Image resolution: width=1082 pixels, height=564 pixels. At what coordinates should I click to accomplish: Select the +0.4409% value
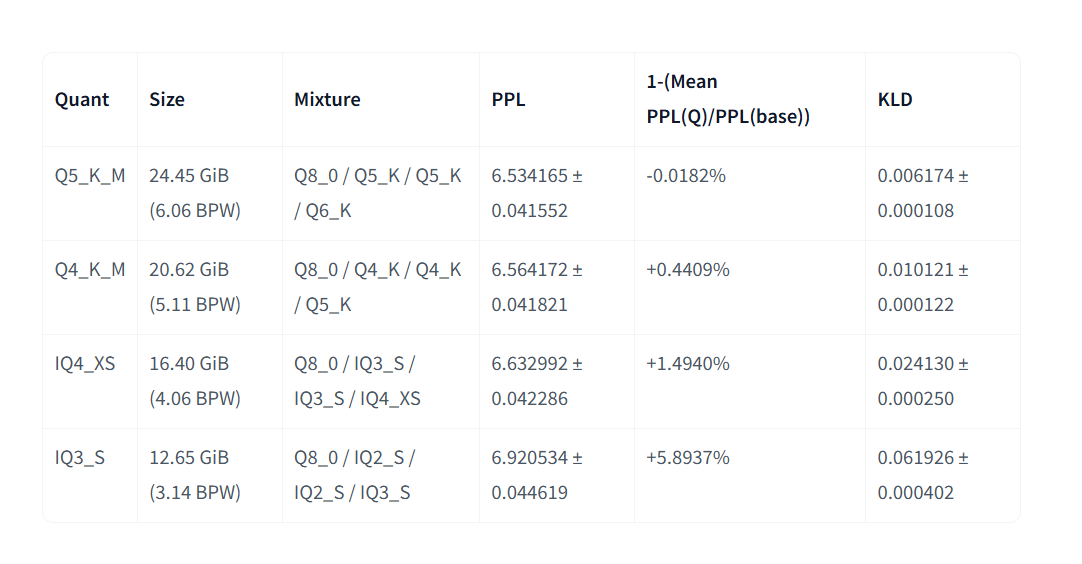click(x=688, y=270)
